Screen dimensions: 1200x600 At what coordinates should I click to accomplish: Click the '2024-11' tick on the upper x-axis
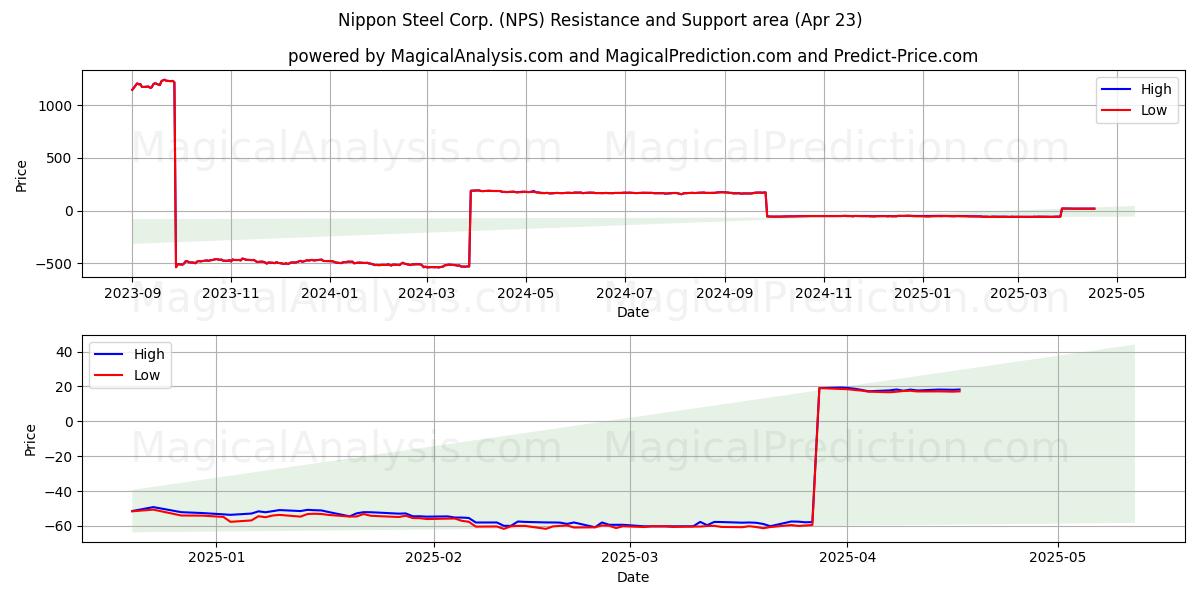point(824,293)
